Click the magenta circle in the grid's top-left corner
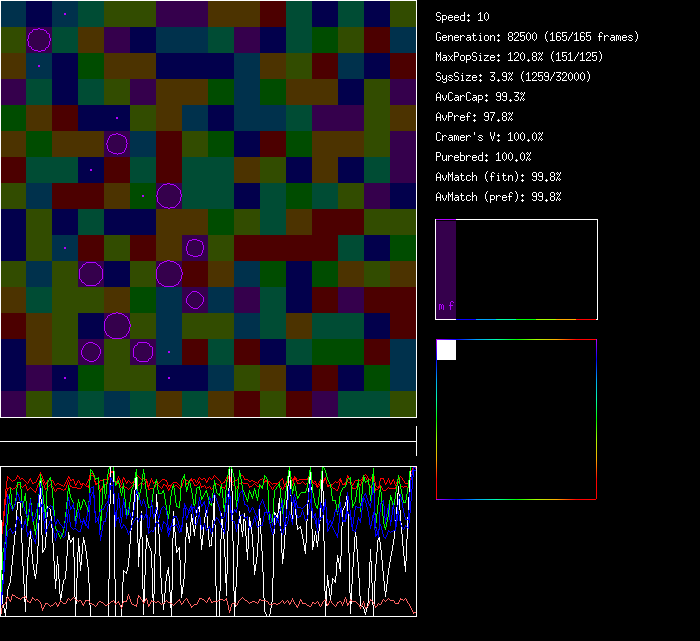700x641 pixels. click(39, 40)
